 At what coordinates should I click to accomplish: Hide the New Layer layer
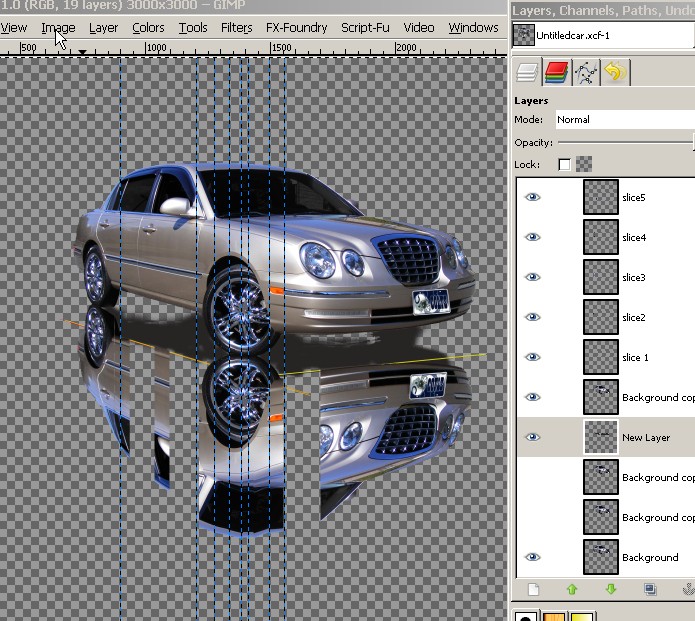[x=532, y=437]
